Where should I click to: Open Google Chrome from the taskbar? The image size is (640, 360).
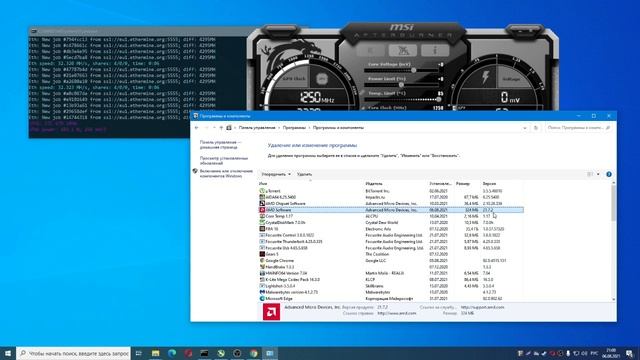pyautogui.click(x=254, y=353)
